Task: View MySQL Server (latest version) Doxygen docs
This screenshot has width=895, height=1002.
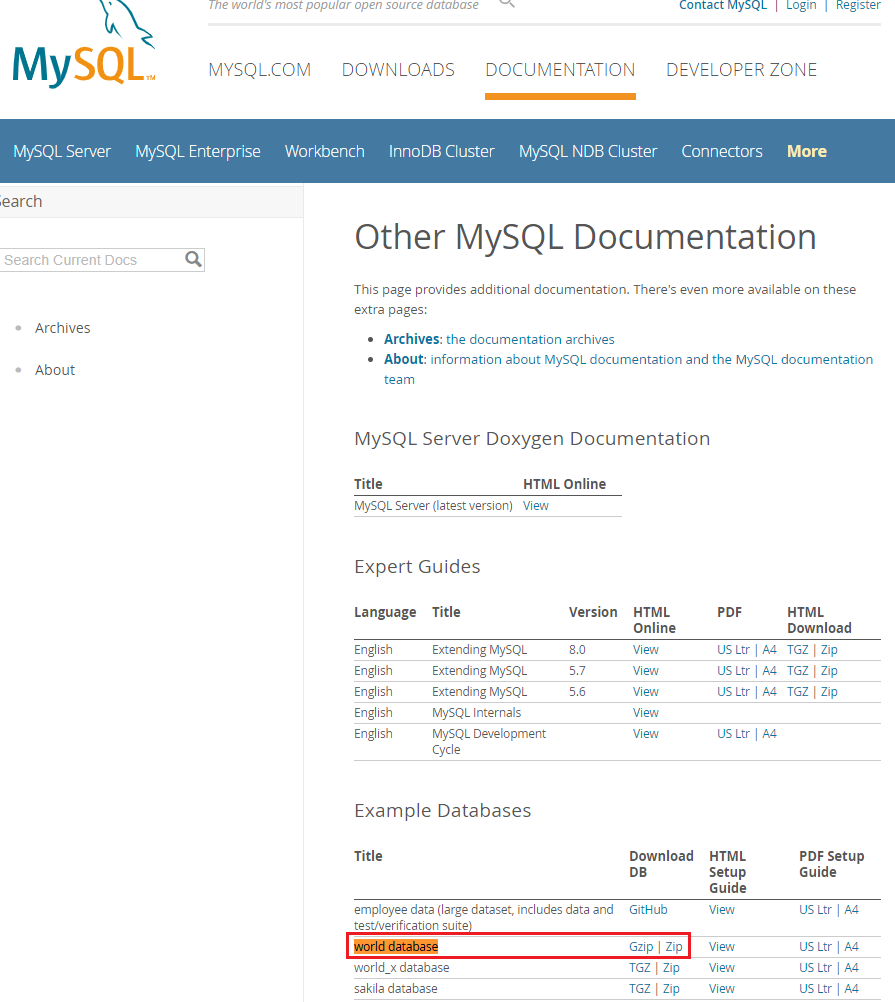Action: [x=535, y=505]
